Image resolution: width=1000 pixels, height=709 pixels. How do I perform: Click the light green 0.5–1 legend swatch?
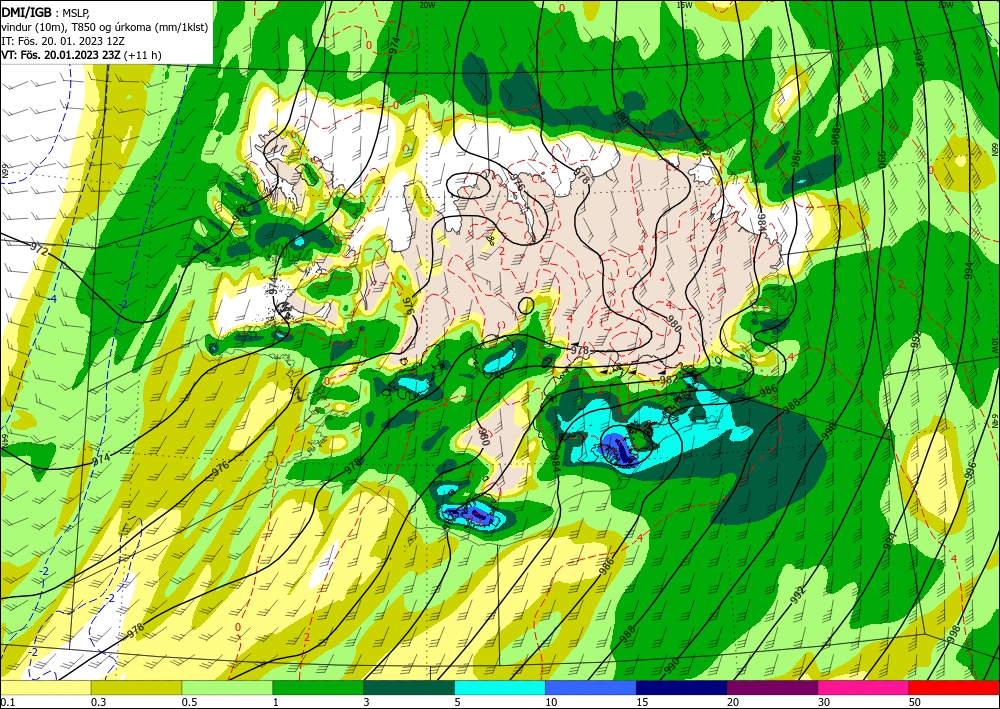(x=227, y=687)
